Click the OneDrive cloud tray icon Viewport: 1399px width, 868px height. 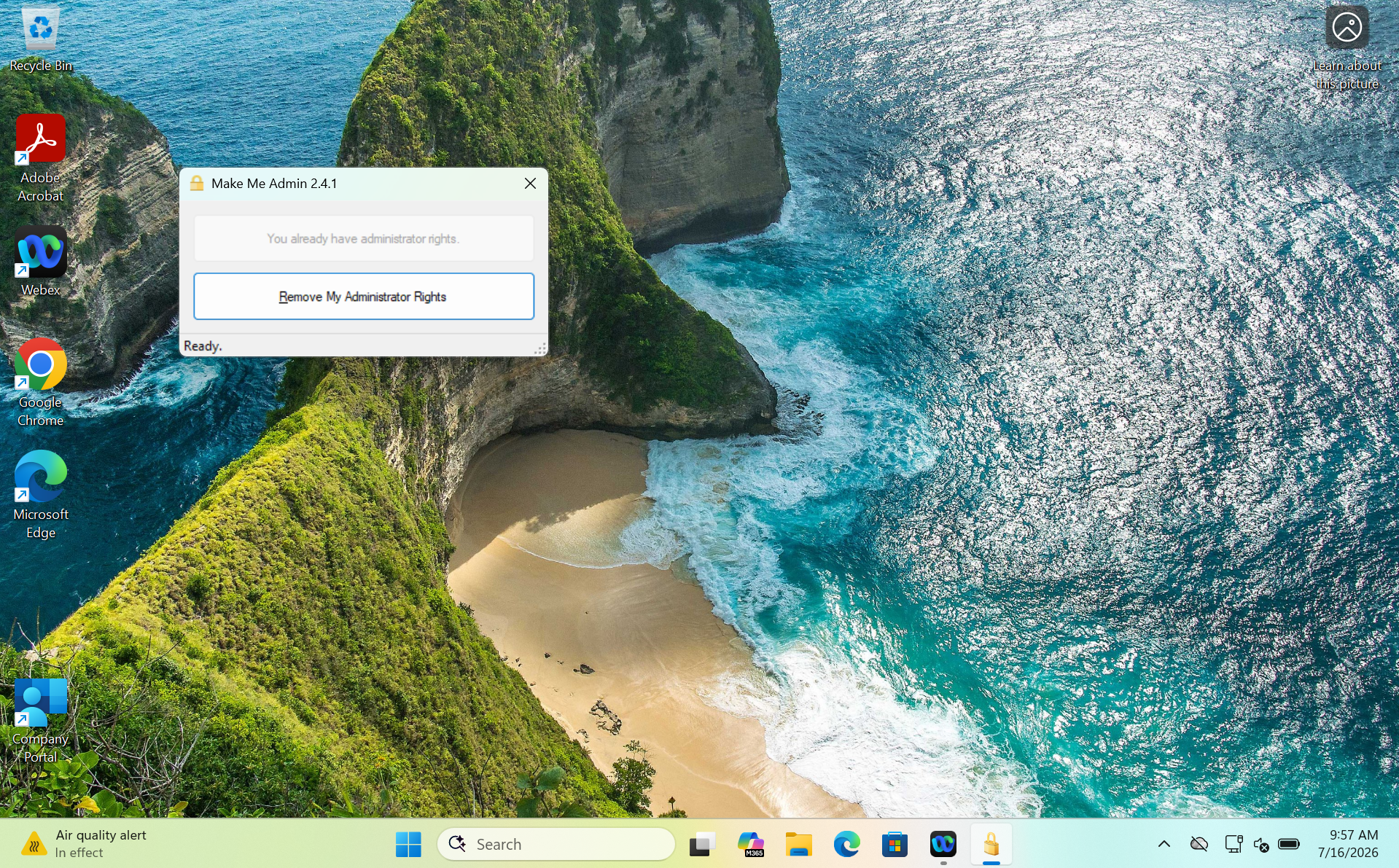pos(1199,844)
